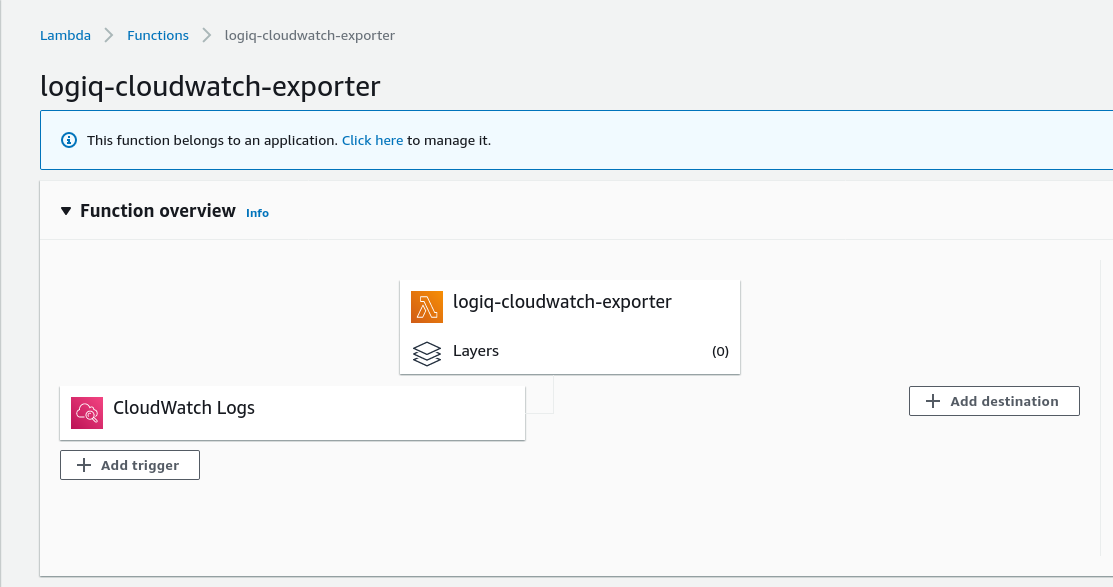Click the Add trigger button
The height and width of the screenshot is (587, 1113).
click(130, 465)
